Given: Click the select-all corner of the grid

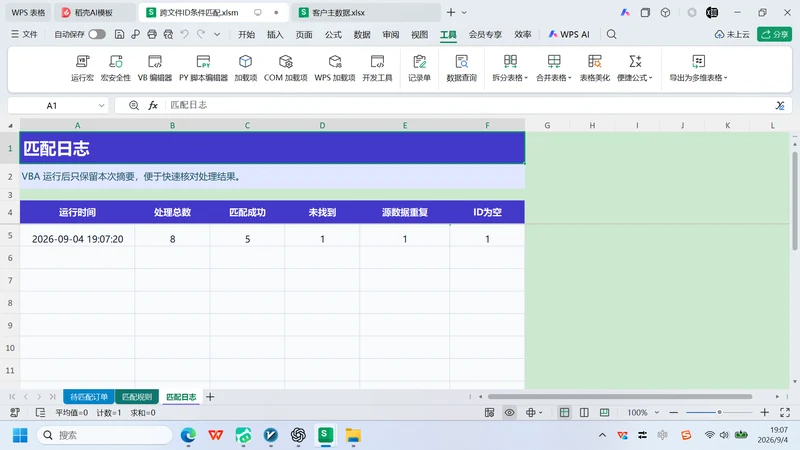Looking at the screenshot, I should pos(10,125).
